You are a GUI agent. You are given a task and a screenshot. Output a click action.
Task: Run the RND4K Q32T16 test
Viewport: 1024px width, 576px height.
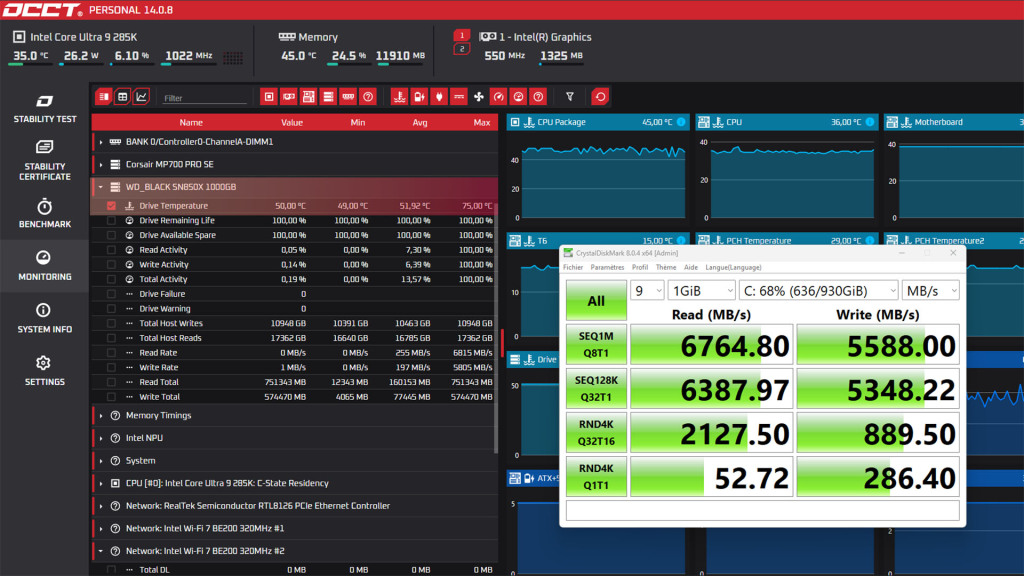596,432
